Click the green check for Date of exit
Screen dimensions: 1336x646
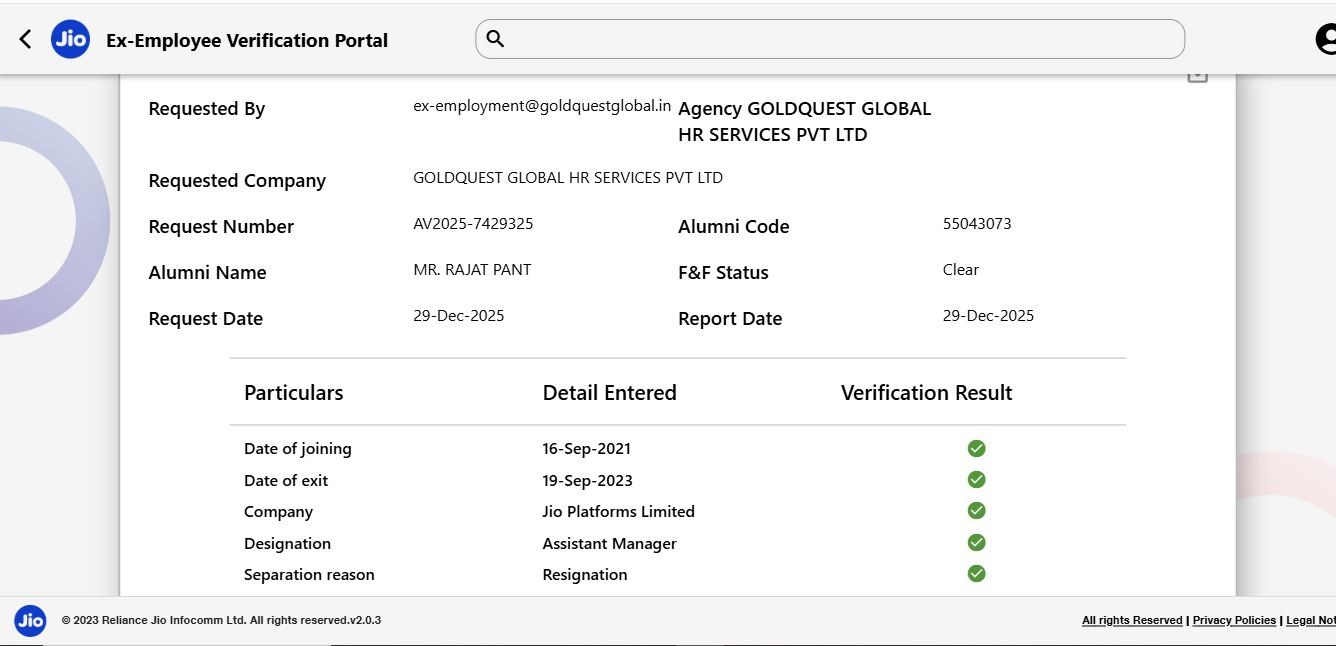coord(976,480)
